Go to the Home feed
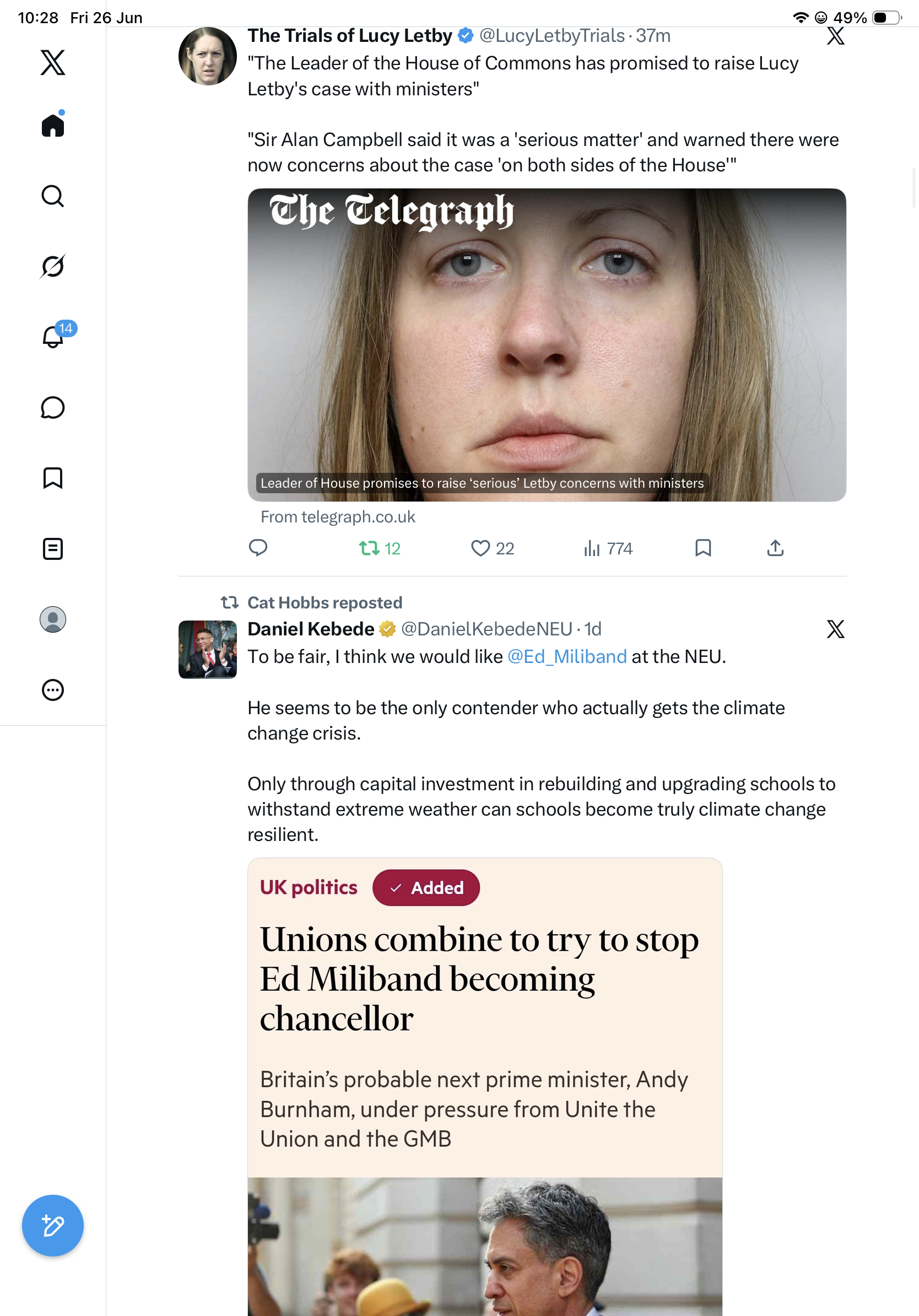The image size is (919, 1316). [53, 125]
